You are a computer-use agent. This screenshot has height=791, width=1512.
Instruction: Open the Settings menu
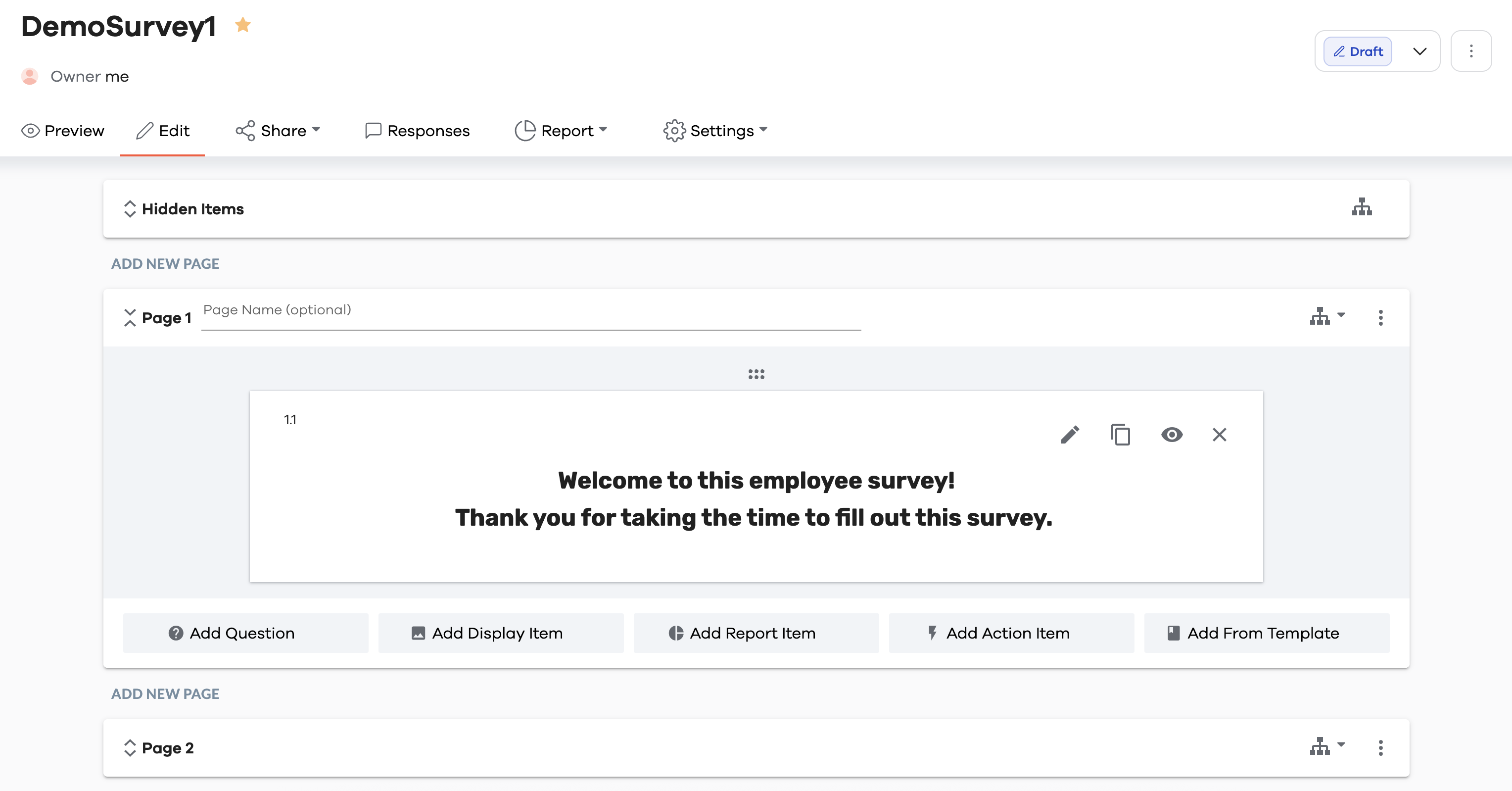pos(715,130)
